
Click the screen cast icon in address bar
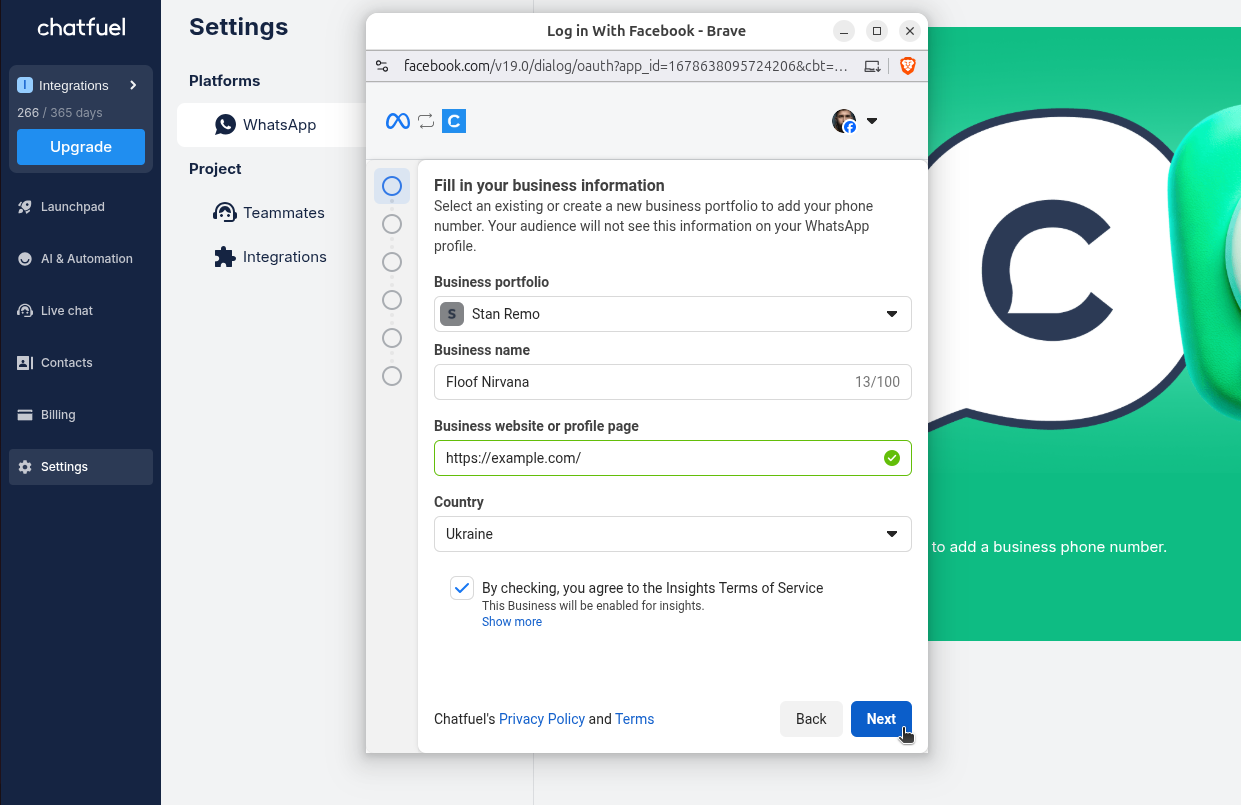point(873,66)
